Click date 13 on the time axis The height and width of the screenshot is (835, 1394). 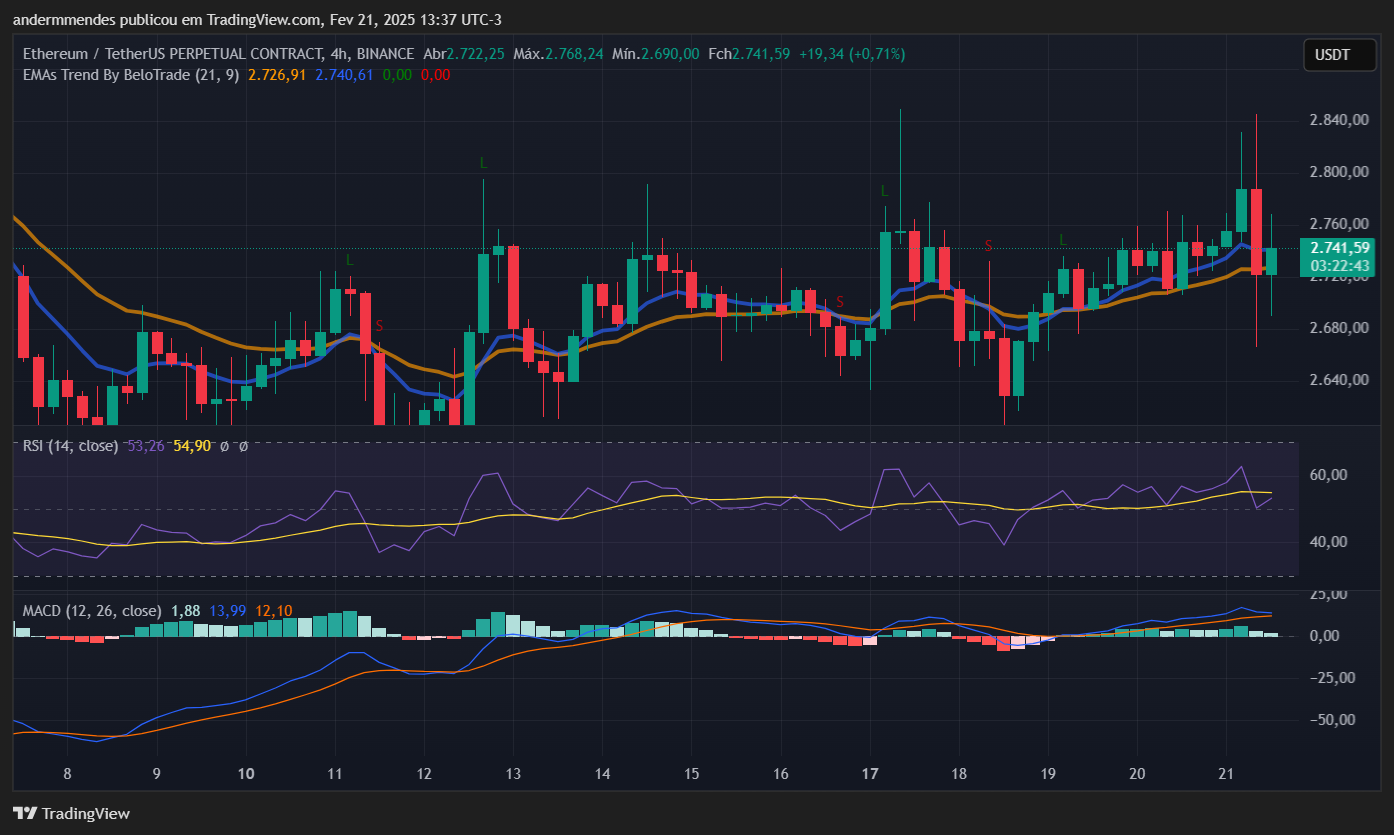[513, 773]
